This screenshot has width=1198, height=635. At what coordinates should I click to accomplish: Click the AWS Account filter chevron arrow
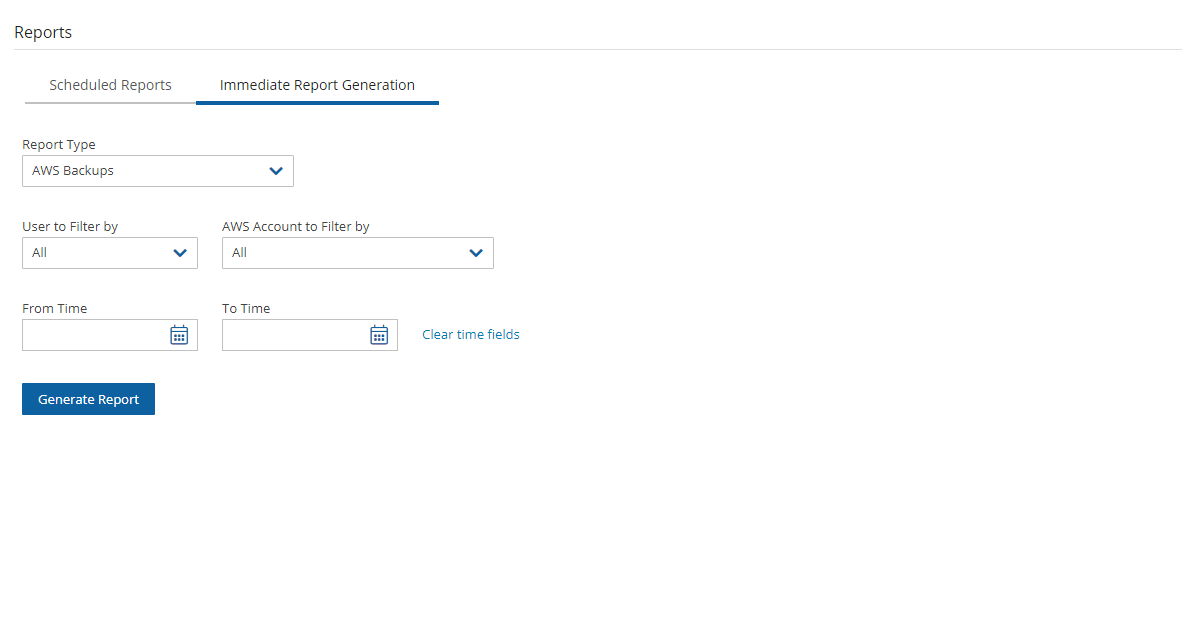click(x=476, y=253)
